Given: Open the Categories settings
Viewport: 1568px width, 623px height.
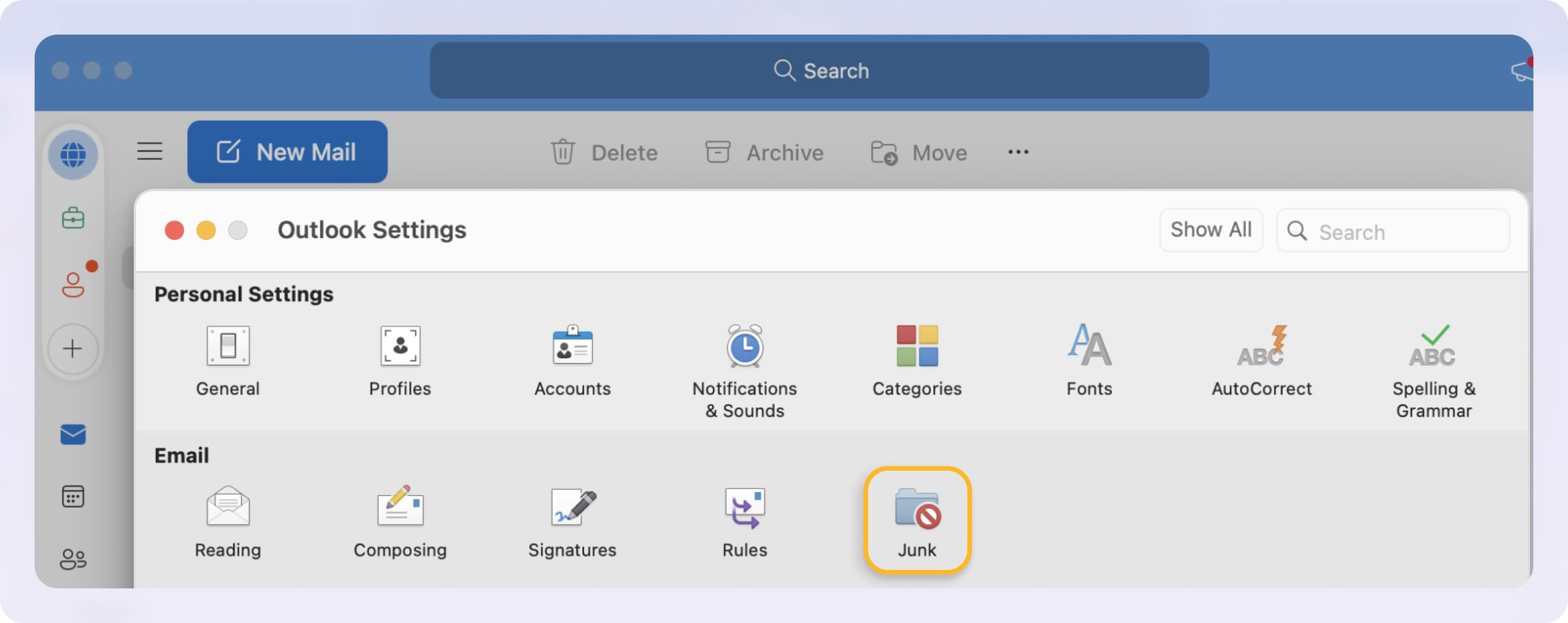Looking at the screenshot, I should (x=917, y=359).
